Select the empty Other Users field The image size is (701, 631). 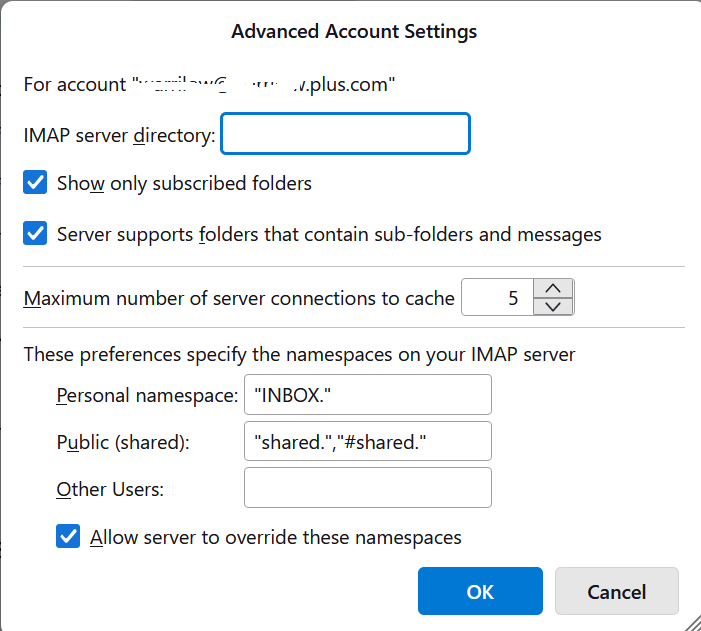point(367,488)
